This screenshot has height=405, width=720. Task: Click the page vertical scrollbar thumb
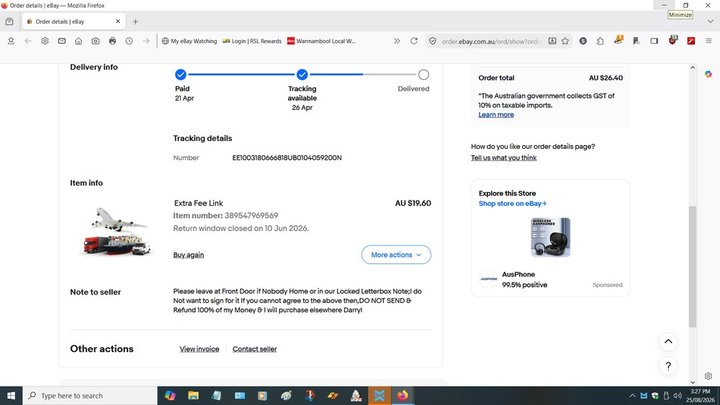click(x=692, y=266)
